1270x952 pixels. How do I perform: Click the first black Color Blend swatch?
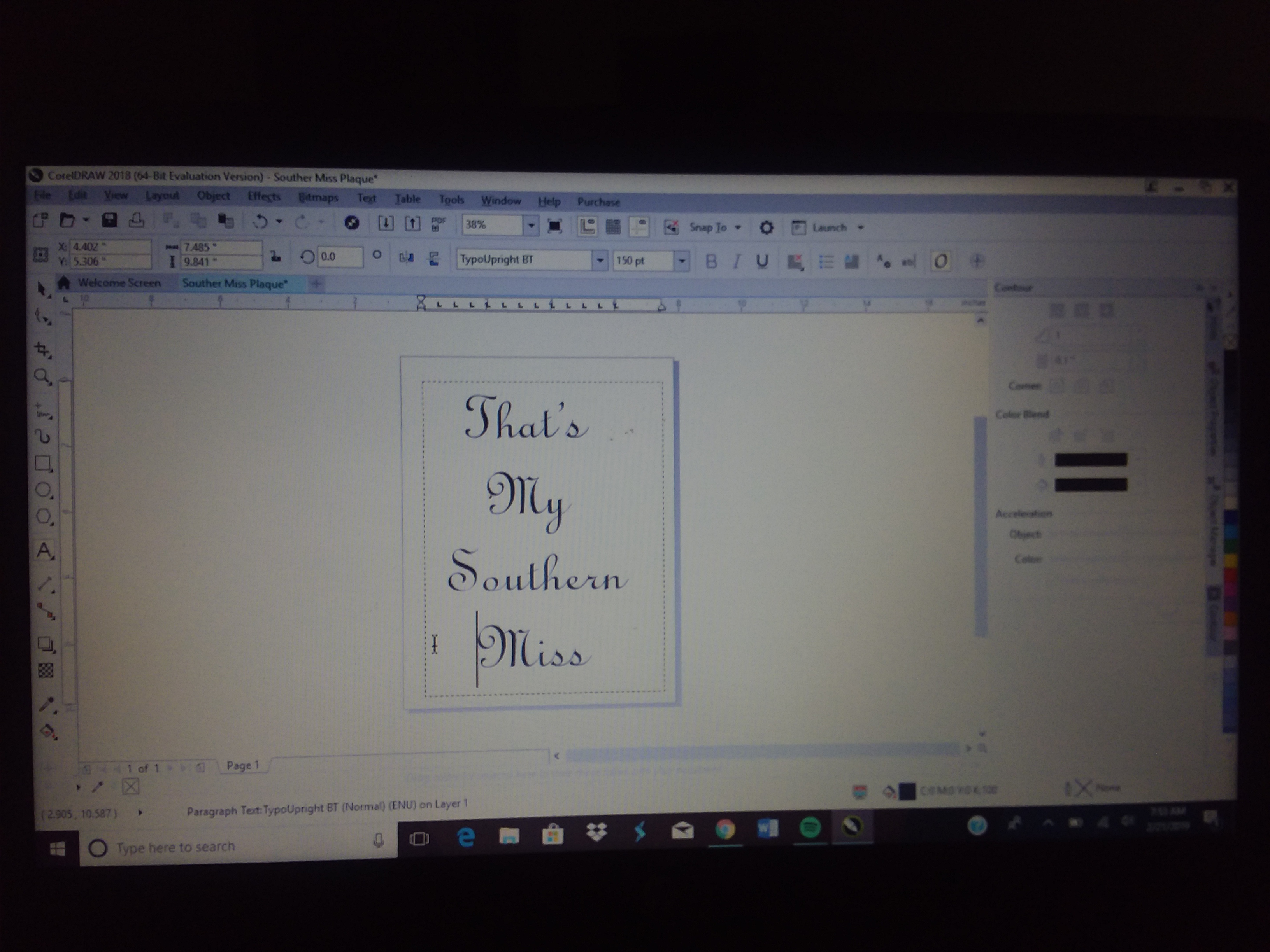[1090, 460]
